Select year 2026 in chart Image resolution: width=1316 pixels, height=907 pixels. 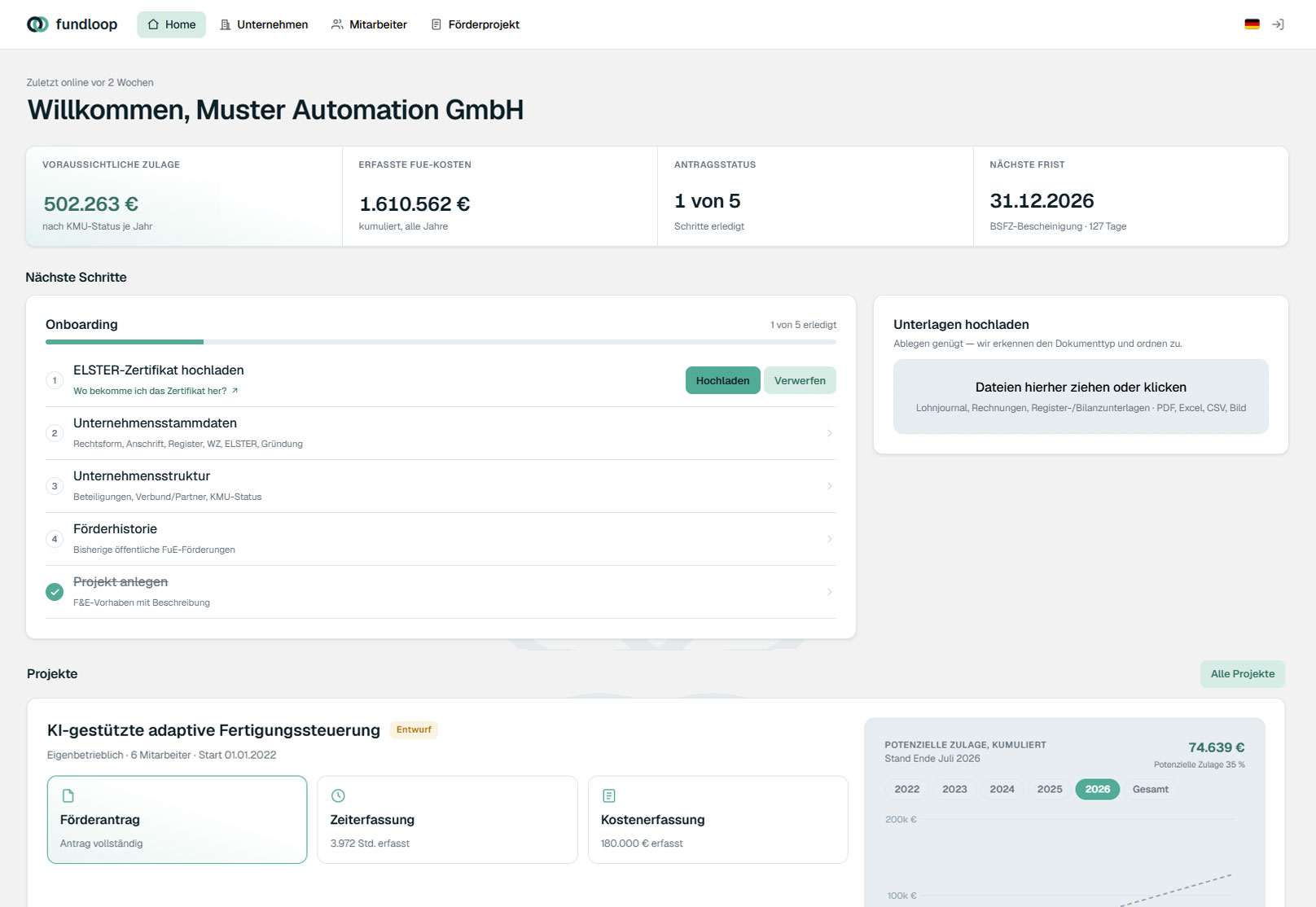point(1098,789)
